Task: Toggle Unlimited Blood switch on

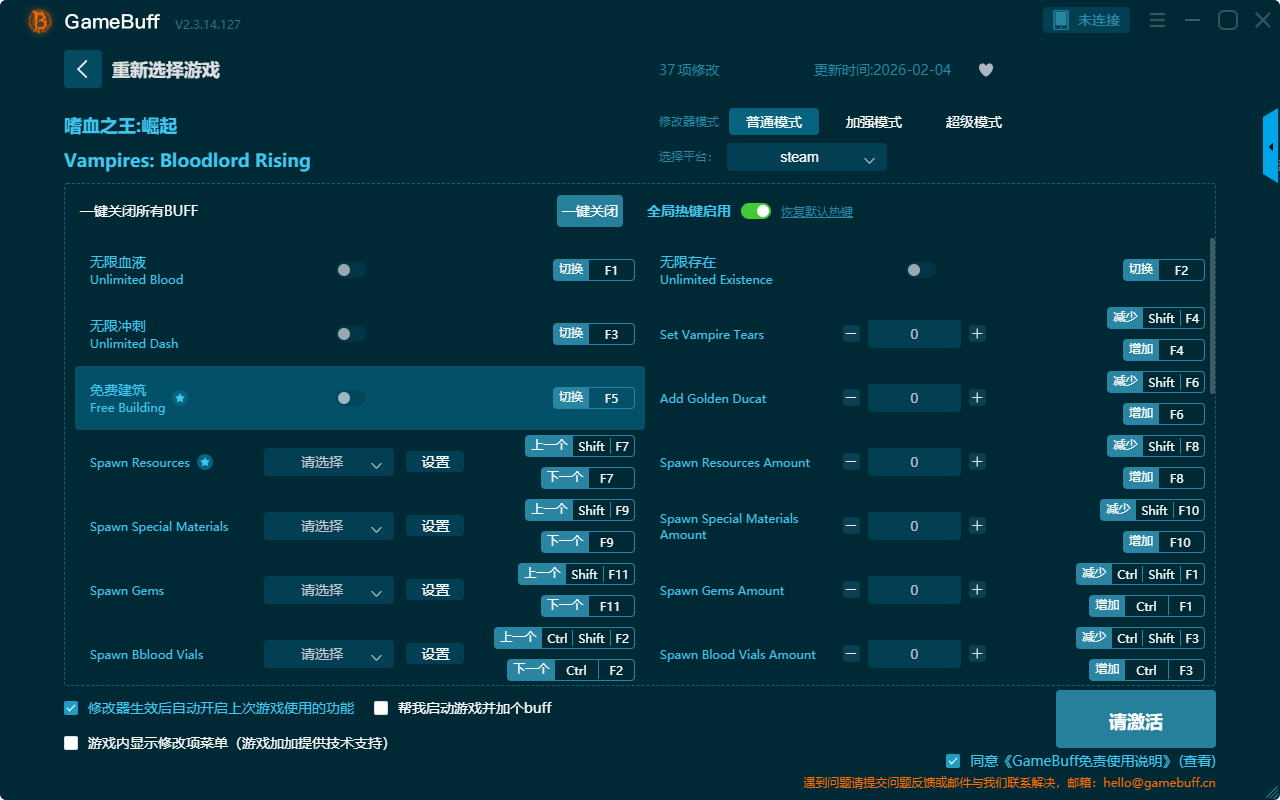Action: pos(350,270)
